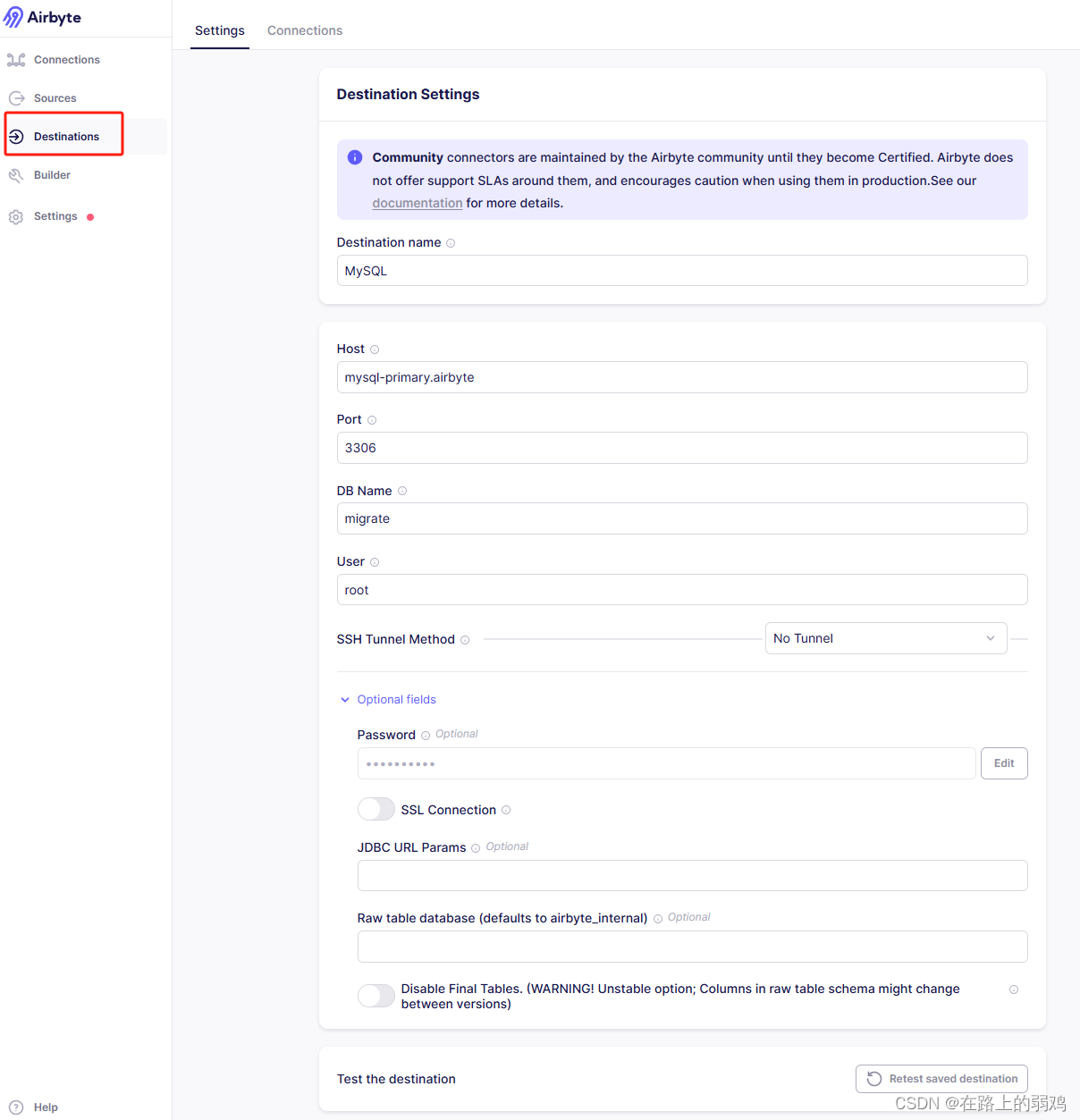Click info icon next to JDBC URL Params

pos(476,848)
